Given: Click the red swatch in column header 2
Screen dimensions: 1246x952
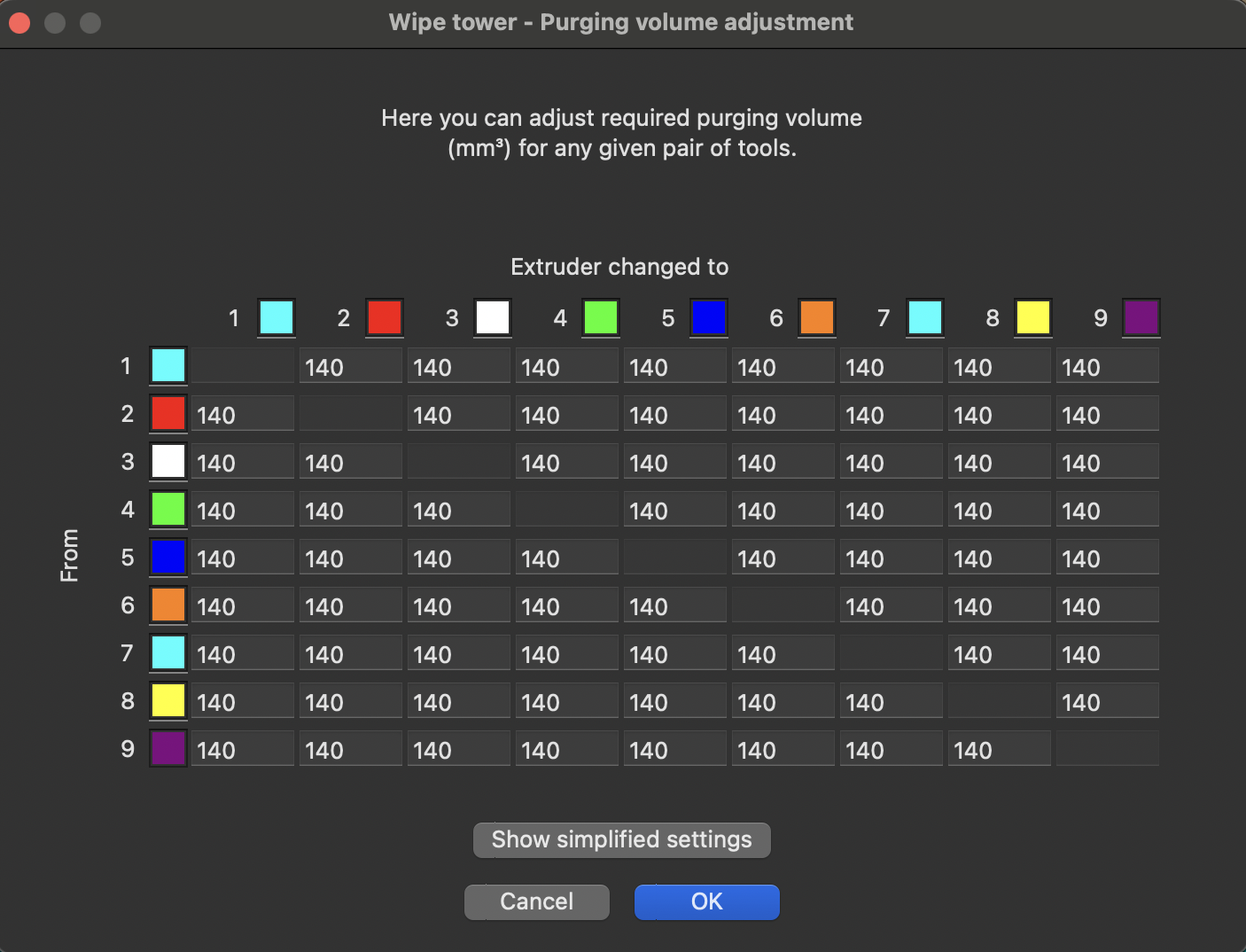Looking at the screenshot, I should coord(385,317).
